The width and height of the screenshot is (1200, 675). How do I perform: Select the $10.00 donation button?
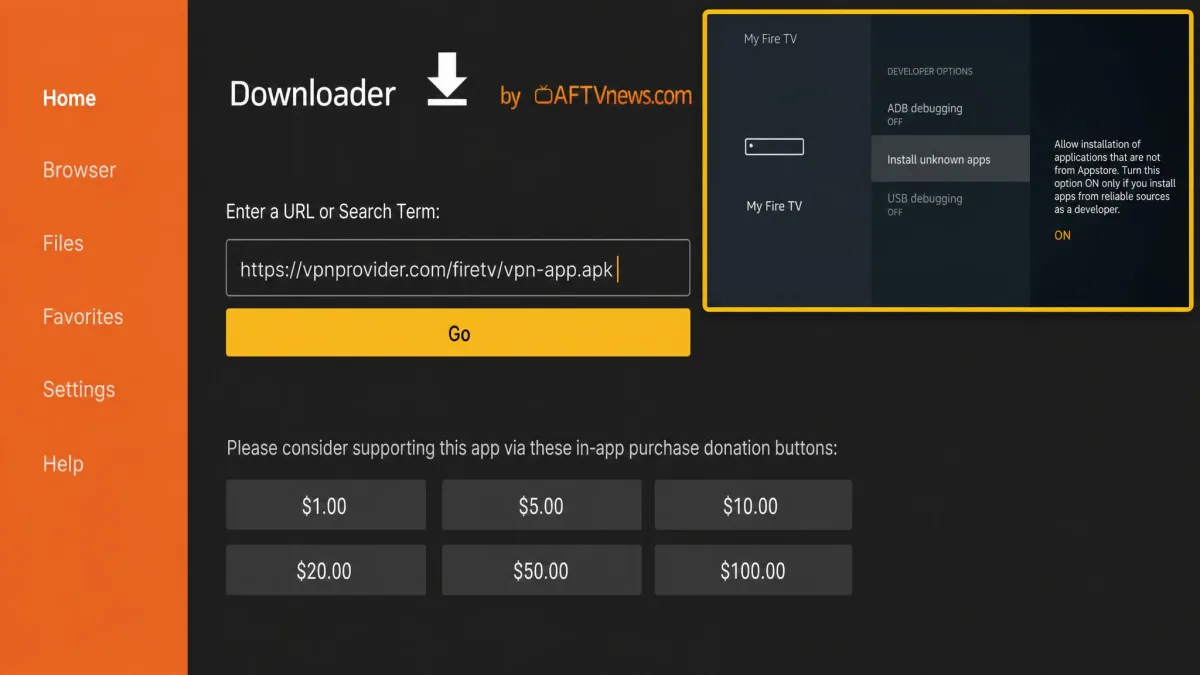point(753,505)
